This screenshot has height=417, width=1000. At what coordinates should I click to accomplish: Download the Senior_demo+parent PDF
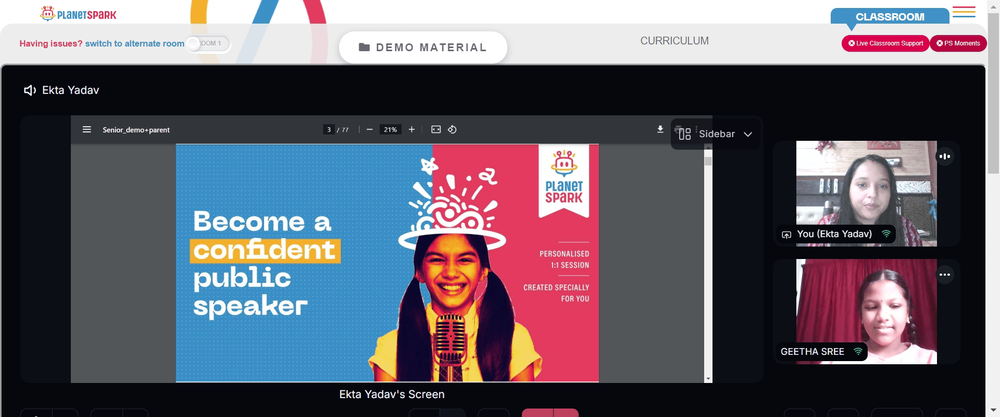660,129
